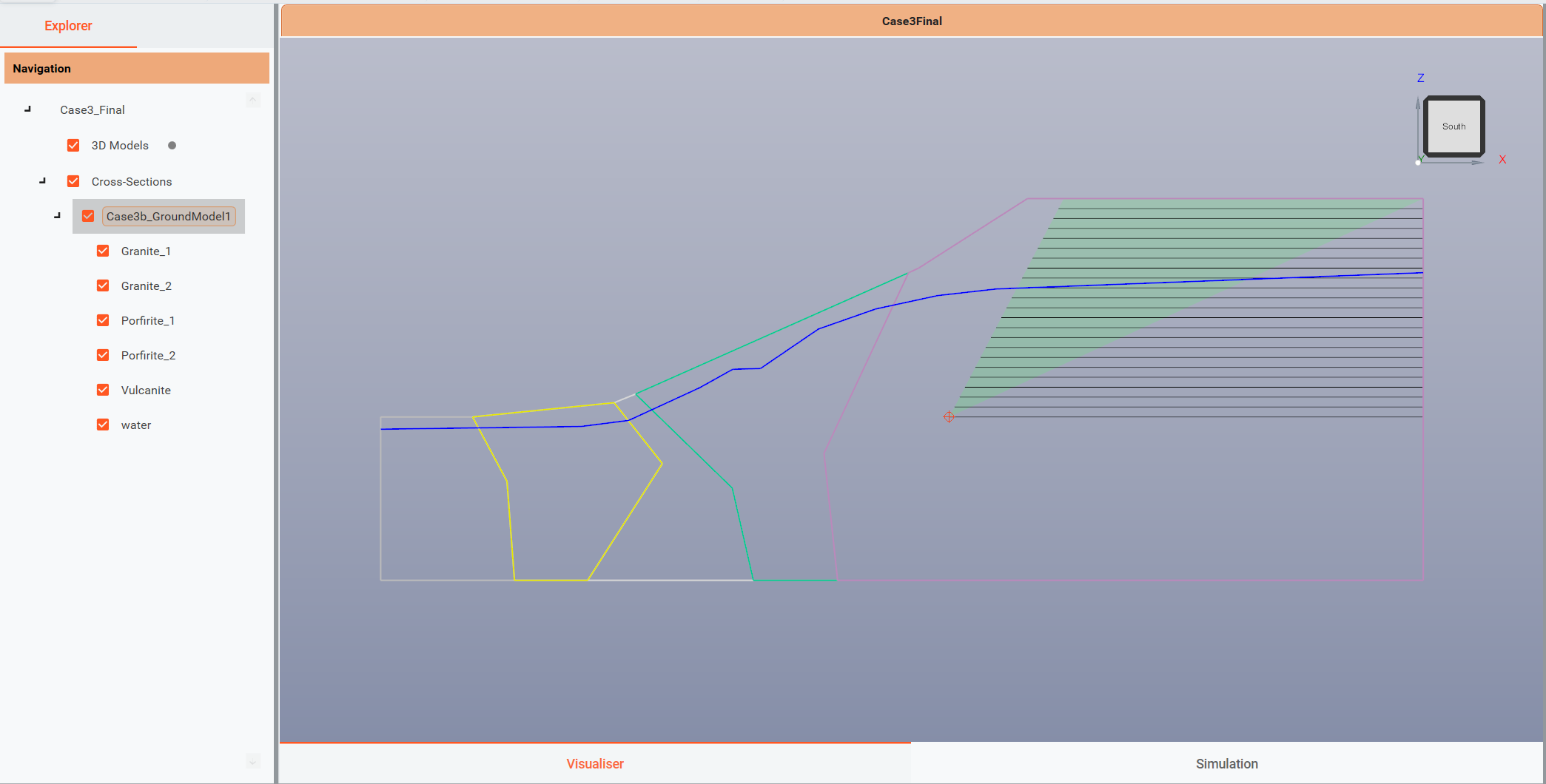Open the Explorer tab
Image resolution: width=1546 pixels, height=784 pixels.
pyautogui.click(x=68, y=26)
